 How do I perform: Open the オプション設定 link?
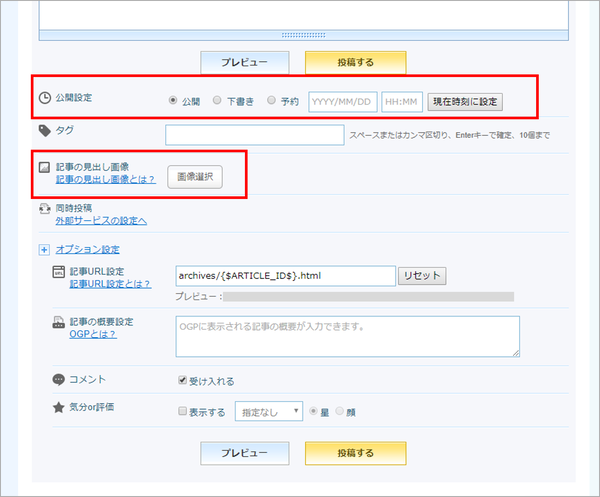(x=88, y=249)
